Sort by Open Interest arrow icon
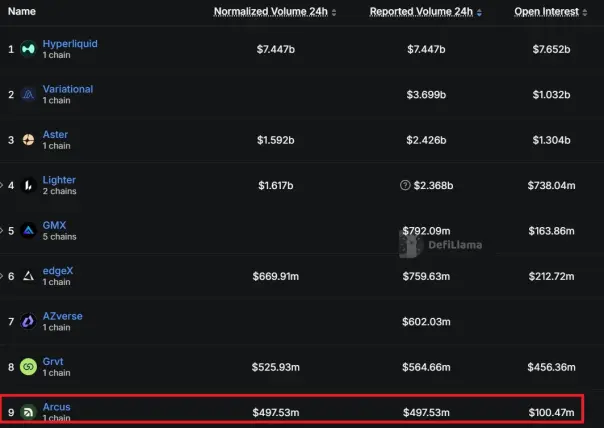 click(x=585, y=12)
